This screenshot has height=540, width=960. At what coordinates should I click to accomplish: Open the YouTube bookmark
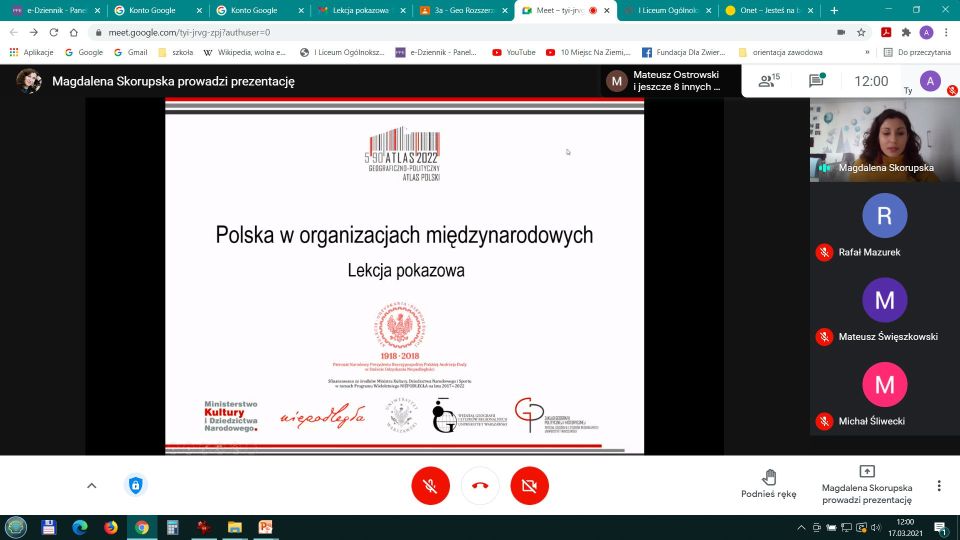513,52
